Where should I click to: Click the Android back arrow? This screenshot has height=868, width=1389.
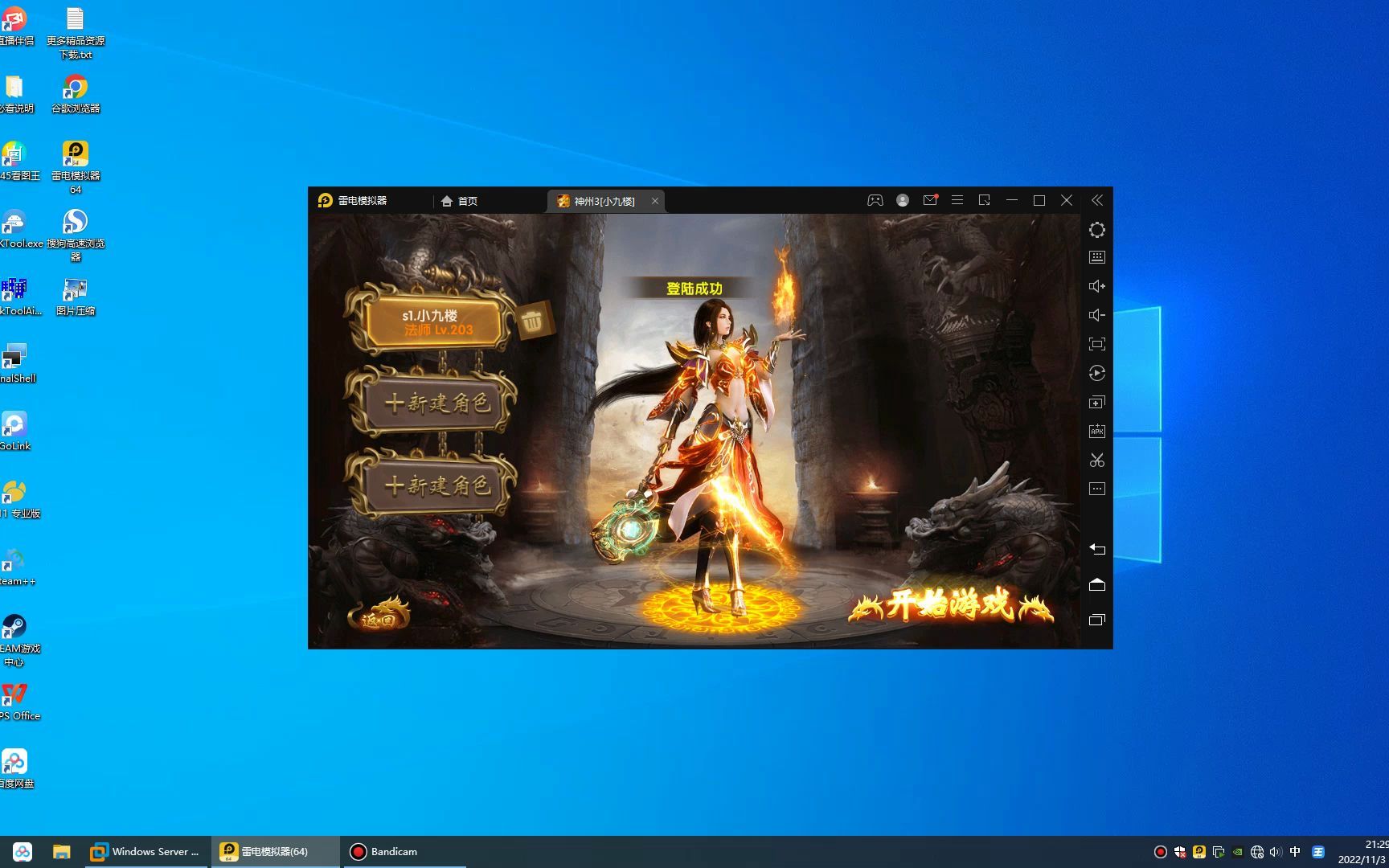click(1096, 549)
